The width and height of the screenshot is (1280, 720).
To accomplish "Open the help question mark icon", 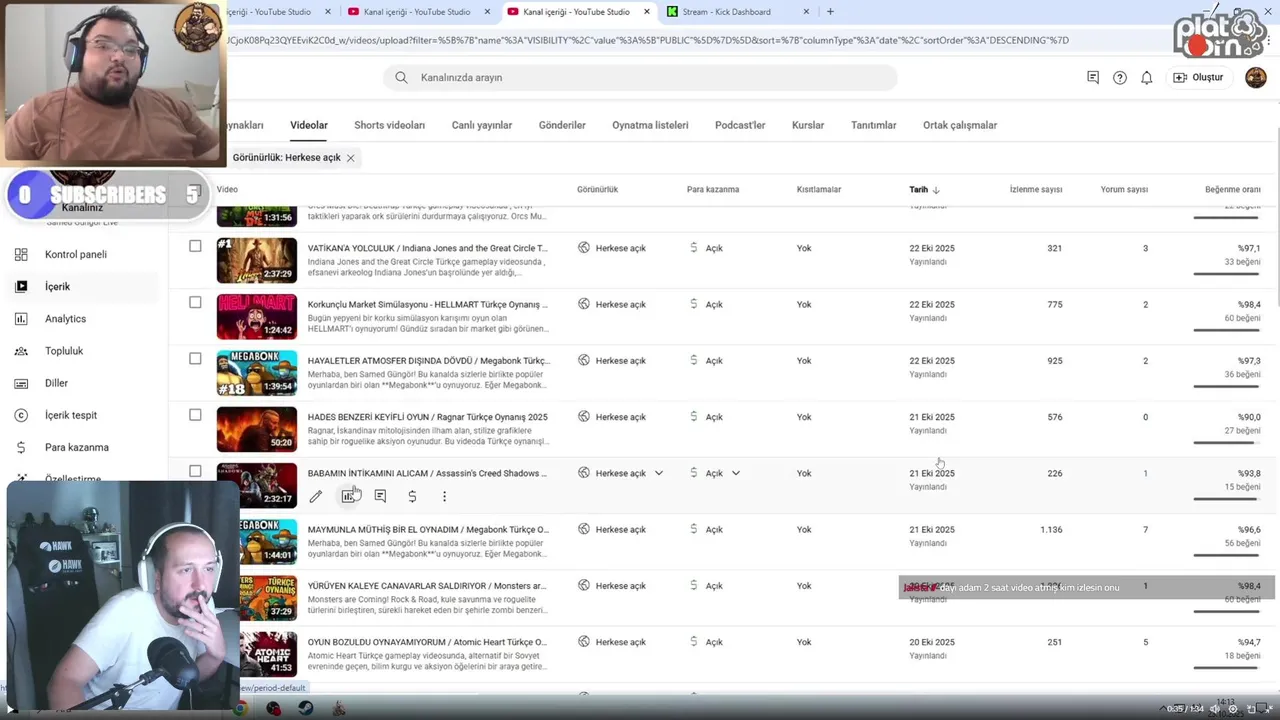I will [x=1120, y=77].
